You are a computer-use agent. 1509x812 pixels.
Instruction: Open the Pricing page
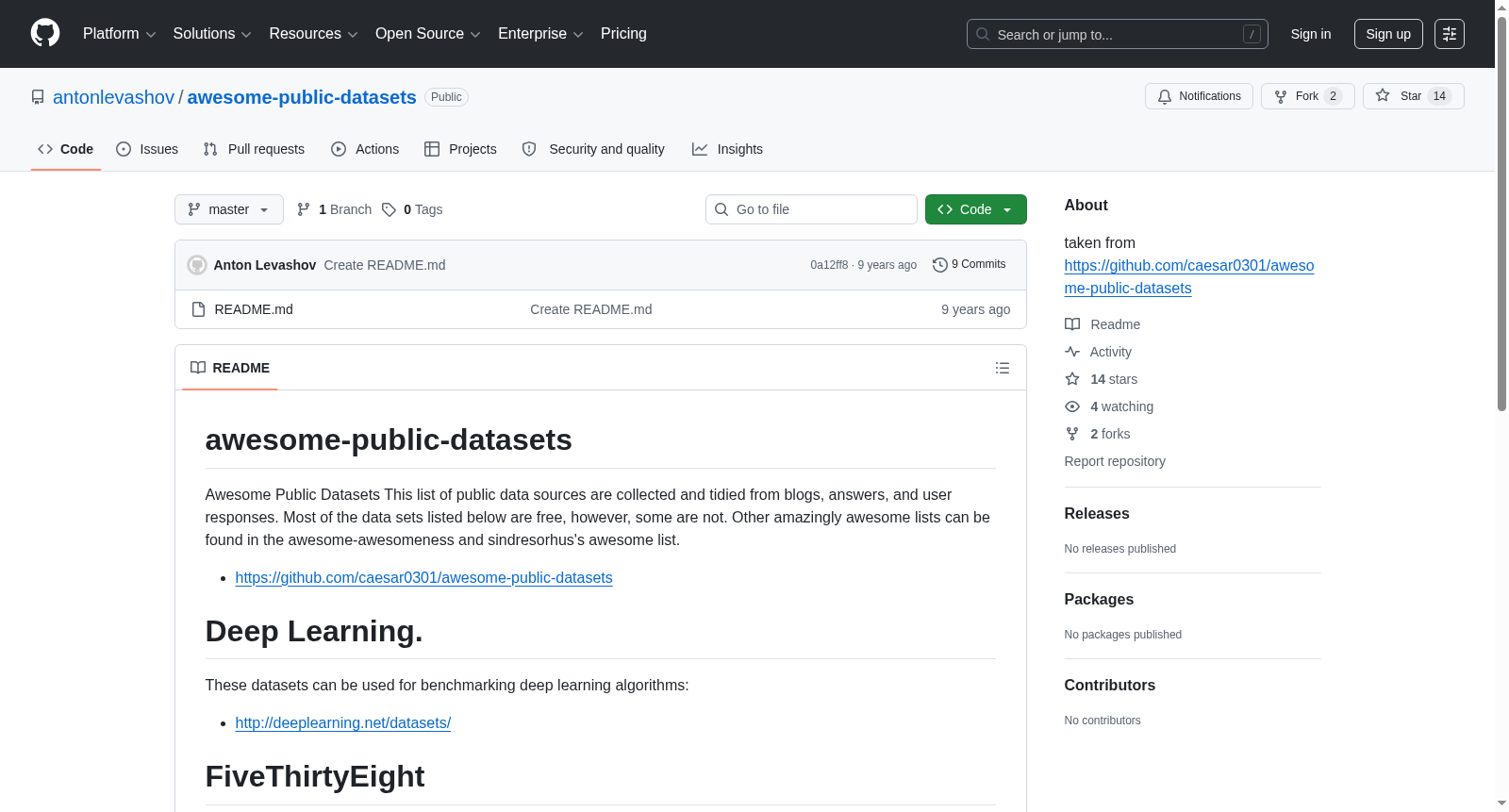[x=623, y=34]
